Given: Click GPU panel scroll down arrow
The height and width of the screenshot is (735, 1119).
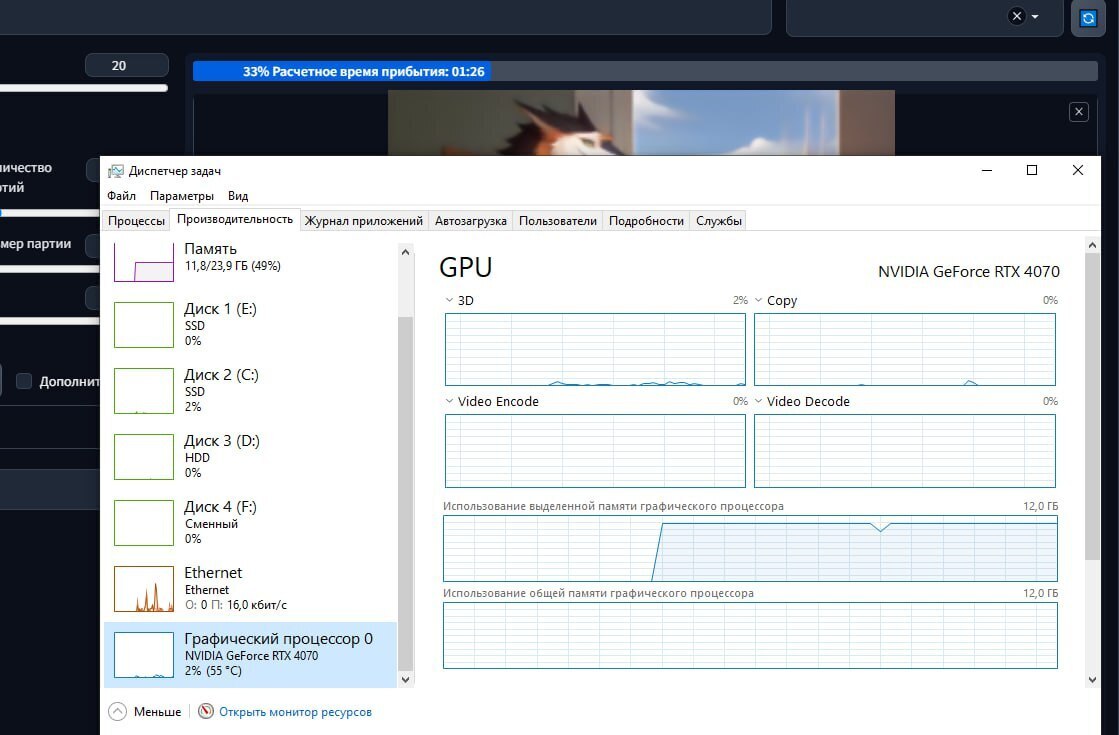Looking at the screenshot, I should pos(1092,679).
